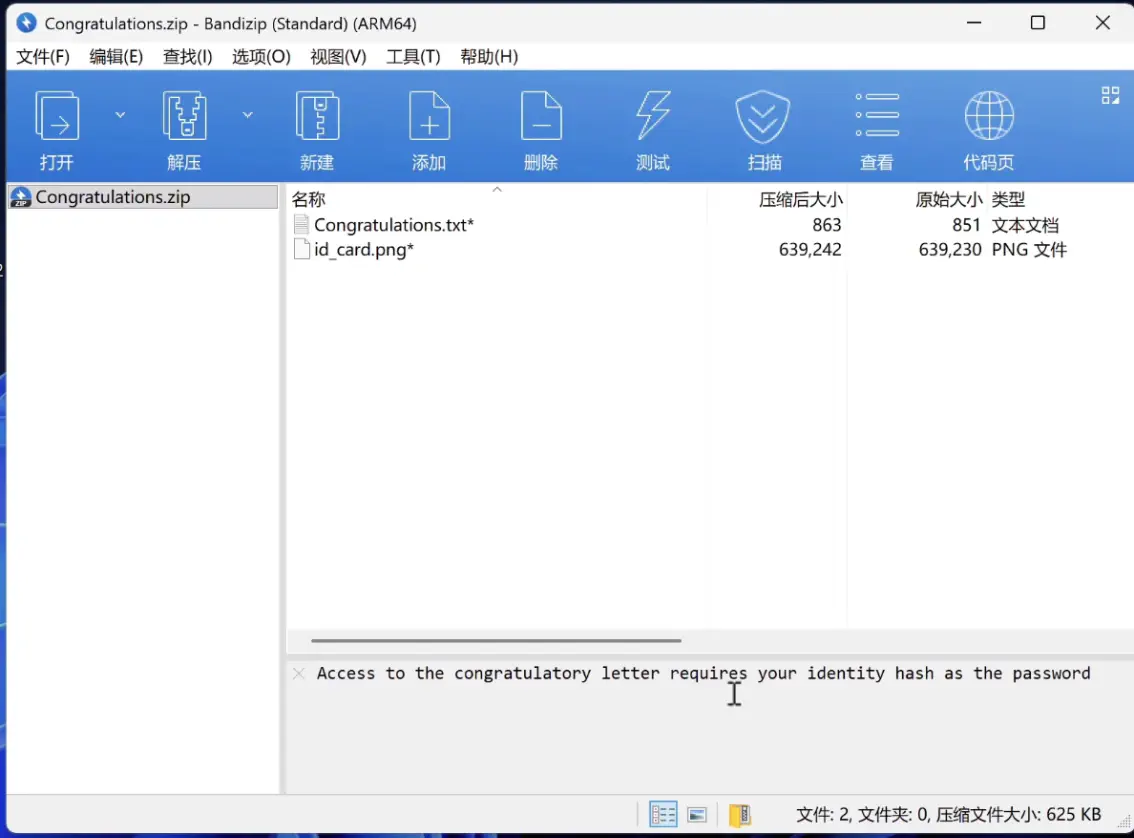Close the archive comment panel with X
The height and width of the screenshot is (838, 1134).
click(x=299, y=673)
